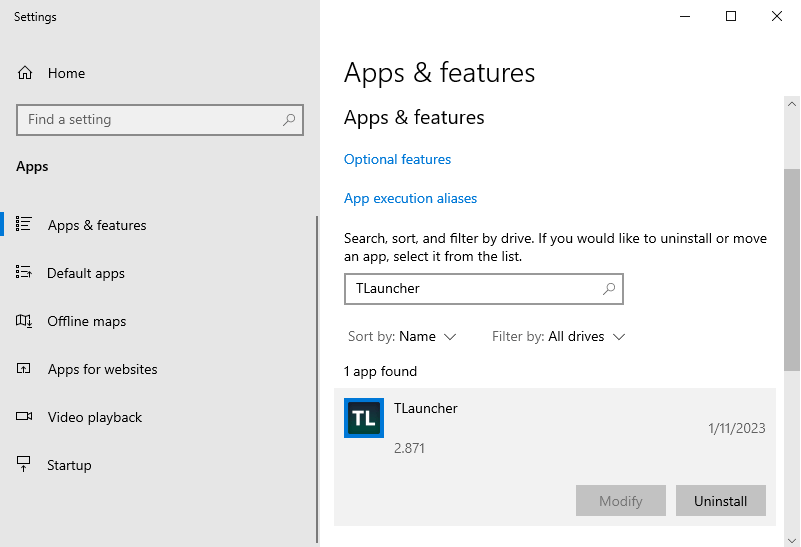801x547 pixels.
Task: Open Default apps section
Action: pyautogui.click(x=86, y=273)
